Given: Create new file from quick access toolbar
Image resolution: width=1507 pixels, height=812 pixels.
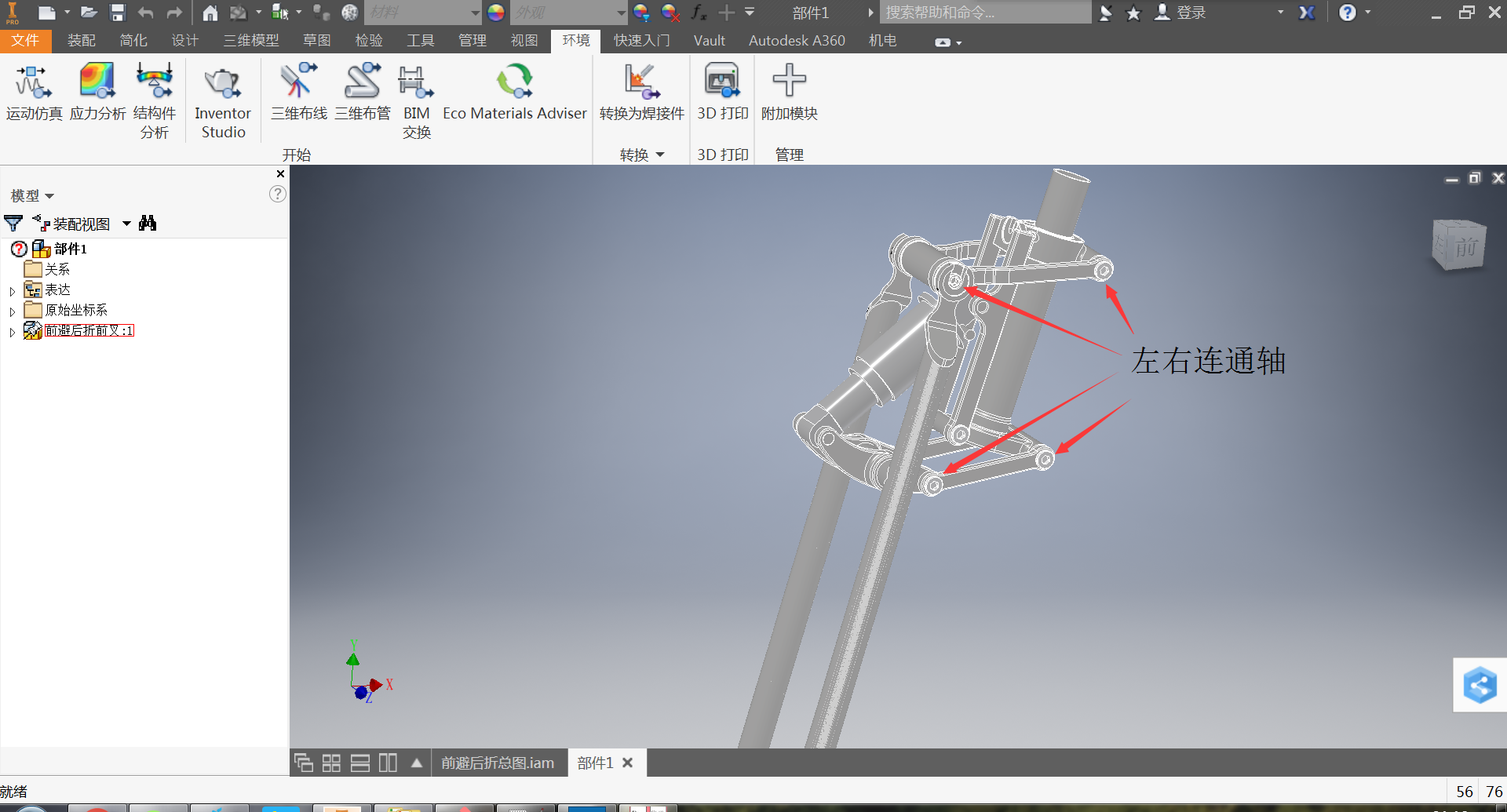Looking at the screenshot, I should tap(46, 13).
